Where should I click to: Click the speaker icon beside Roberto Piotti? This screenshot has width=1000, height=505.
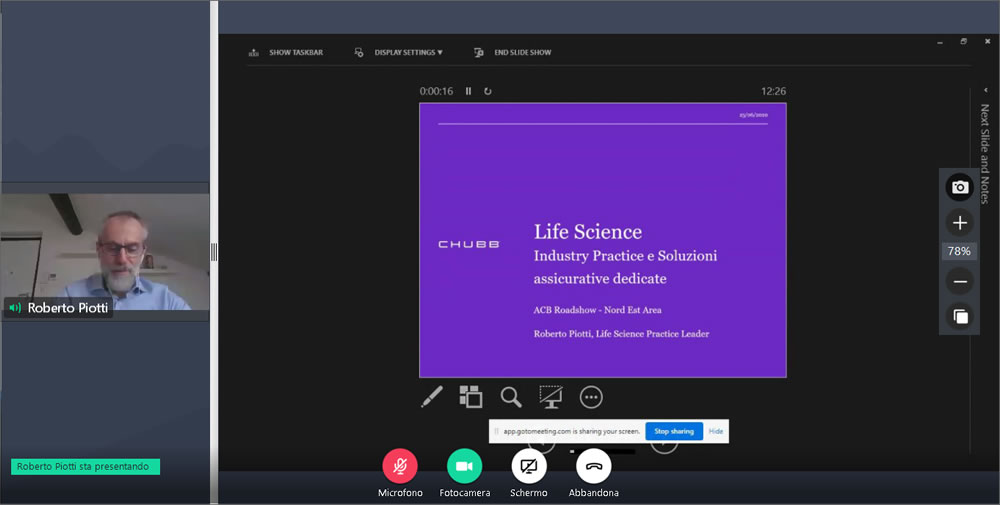(x=15, y=308)
